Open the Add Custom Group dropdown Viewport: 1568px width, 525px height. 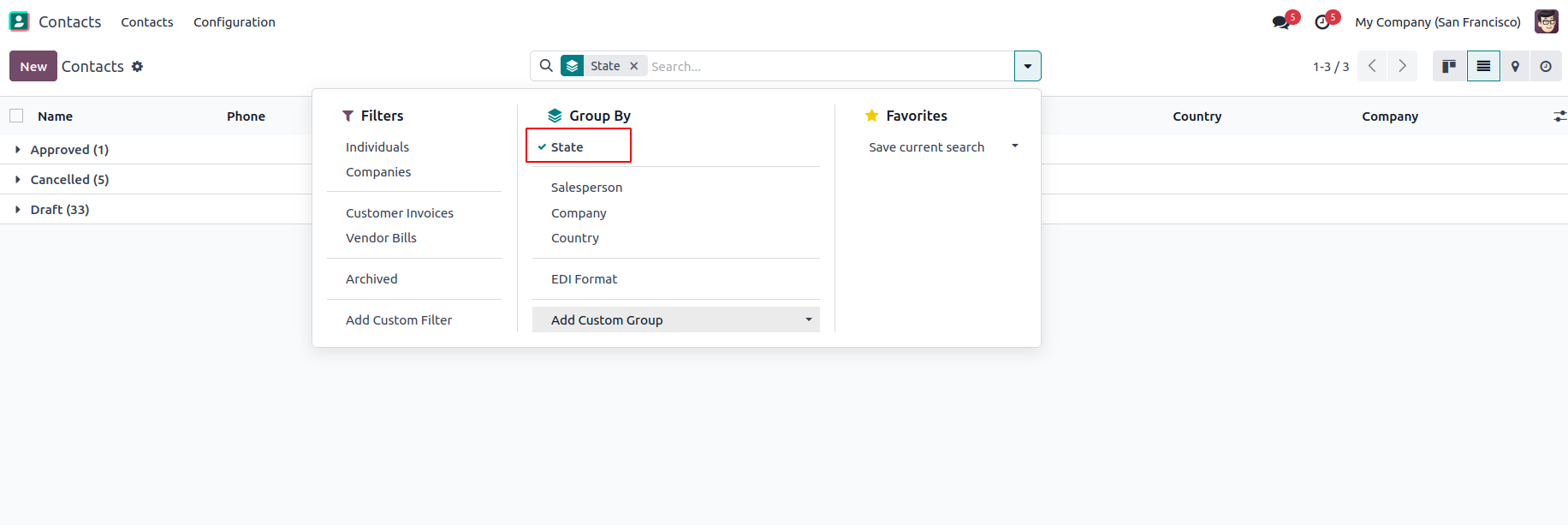point(675,320)
